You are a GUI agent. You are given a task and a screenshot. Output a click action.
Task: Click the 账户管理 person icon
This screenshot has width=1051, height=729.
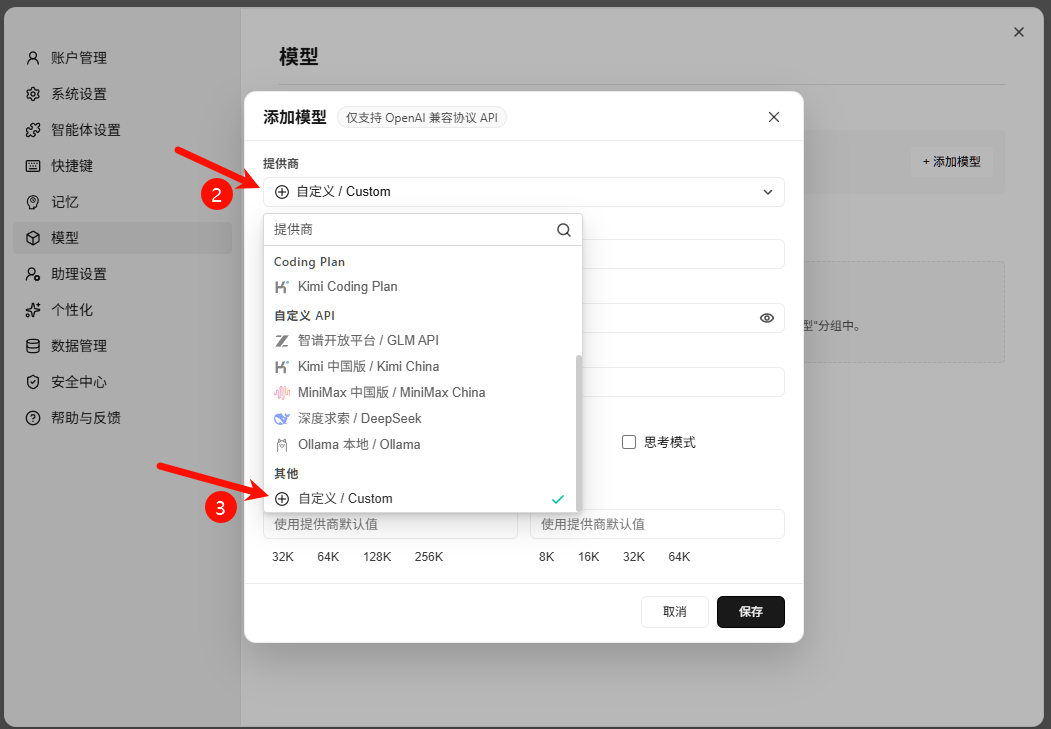click(x=33, y=58)
